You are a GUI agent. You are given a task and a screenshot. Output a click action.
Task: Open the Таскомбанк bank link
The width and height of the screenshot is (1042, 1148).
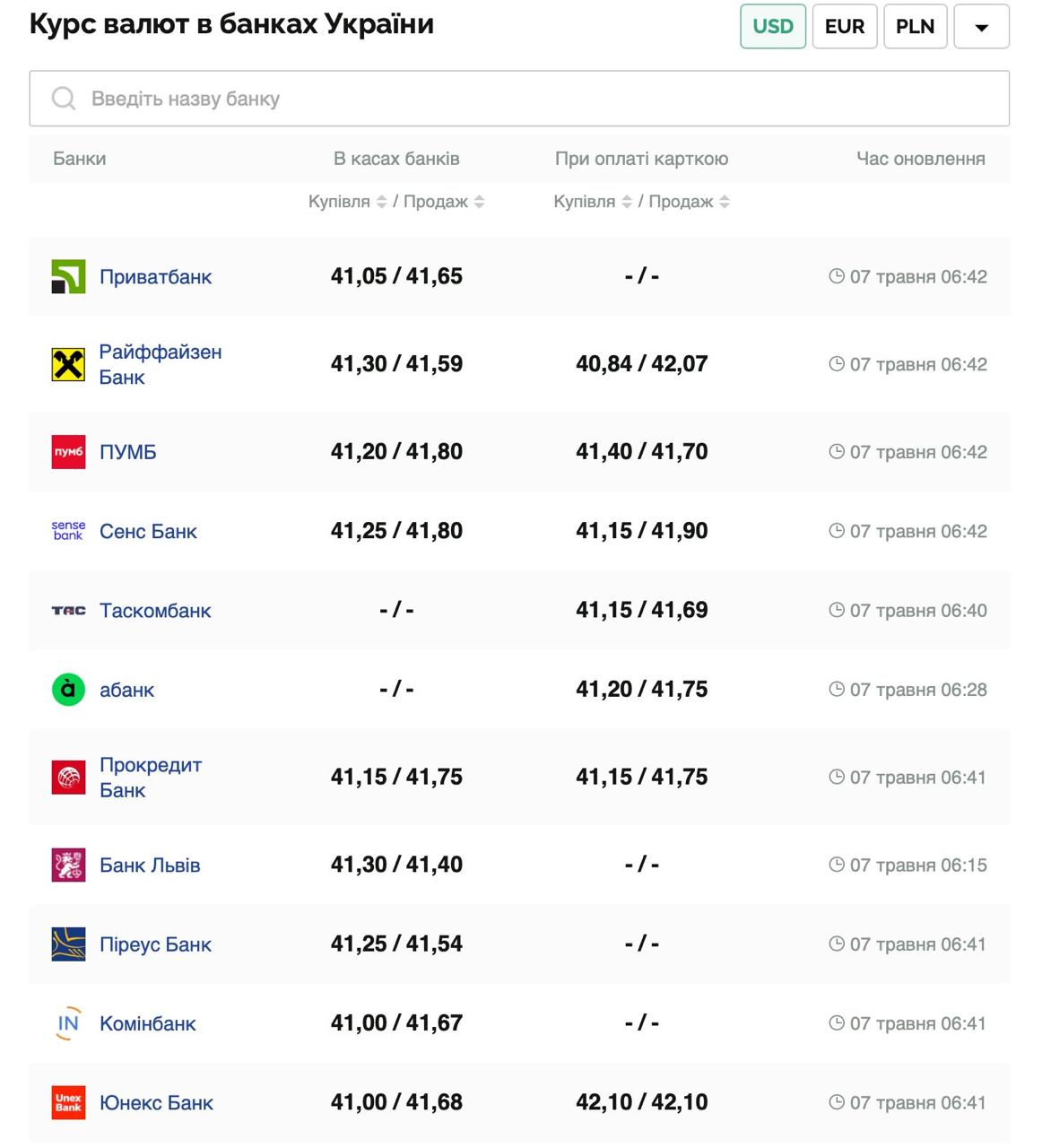(x=155, y=611)
